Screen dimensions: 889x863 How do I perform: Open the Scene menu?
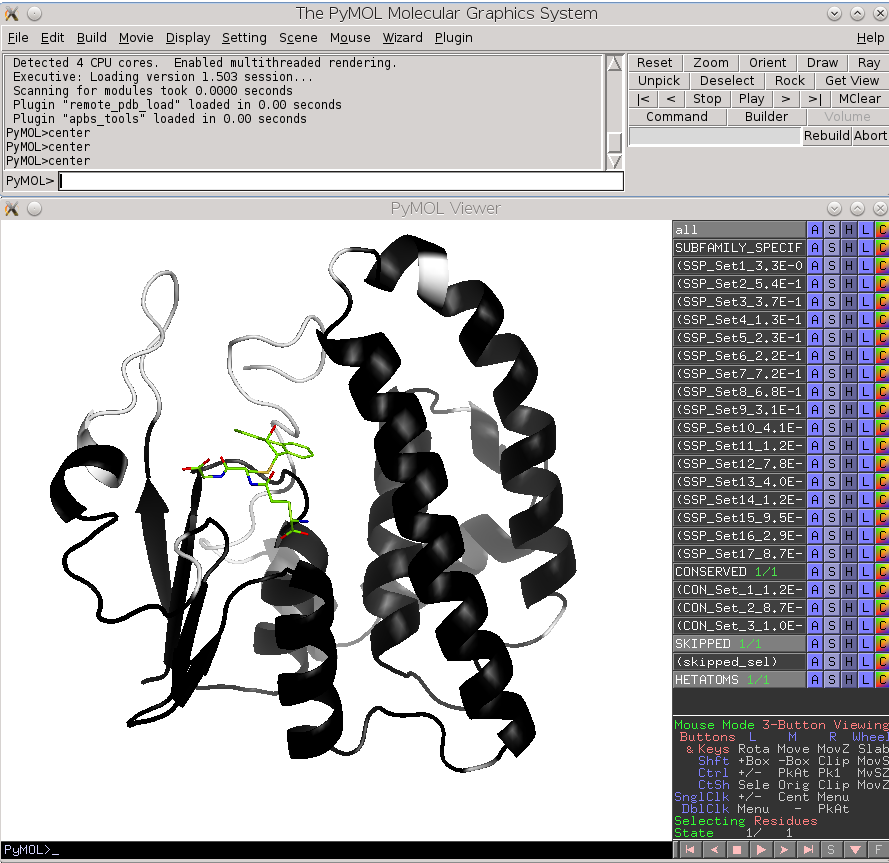[x=298, y=37]
